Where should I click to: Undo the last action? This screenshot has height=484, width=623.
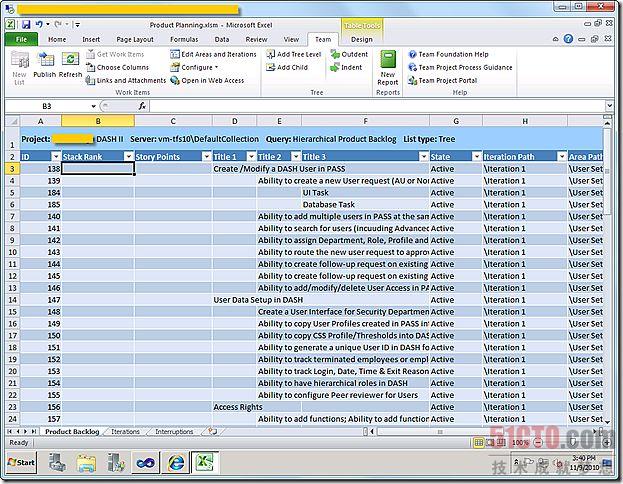pyautogui.click(x=39, y=25)
